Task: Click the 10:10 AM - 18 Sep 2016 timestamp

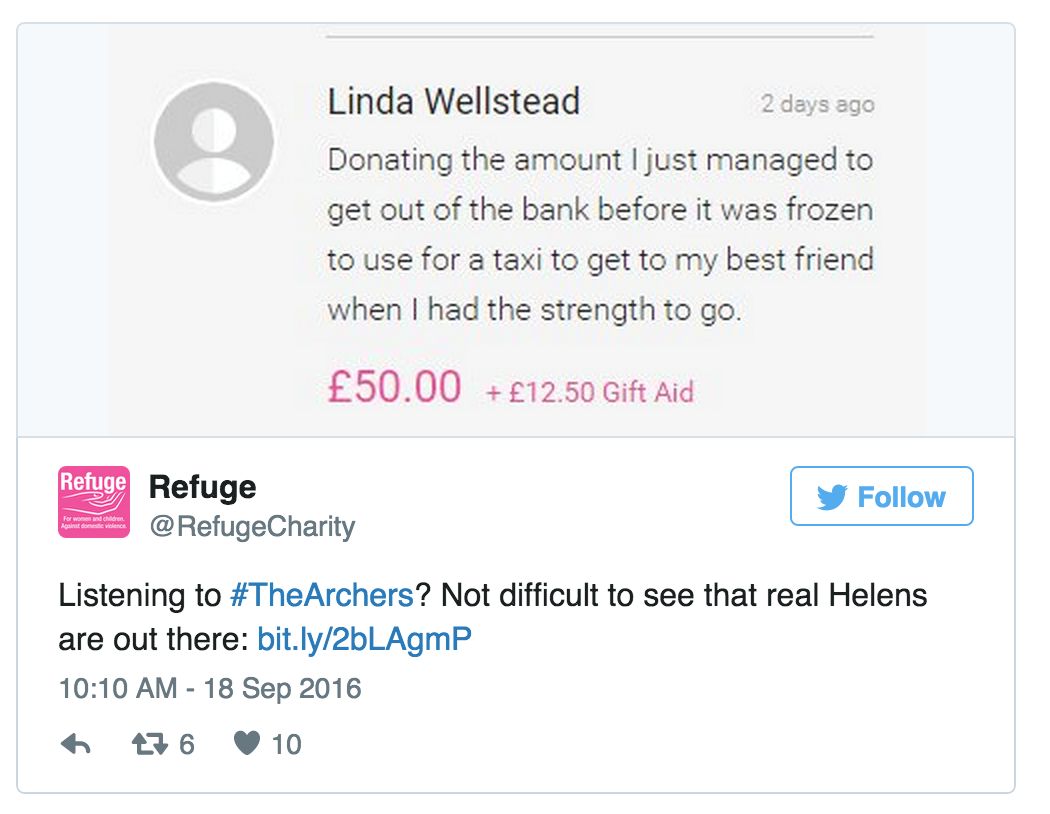Action: [209, 689]
